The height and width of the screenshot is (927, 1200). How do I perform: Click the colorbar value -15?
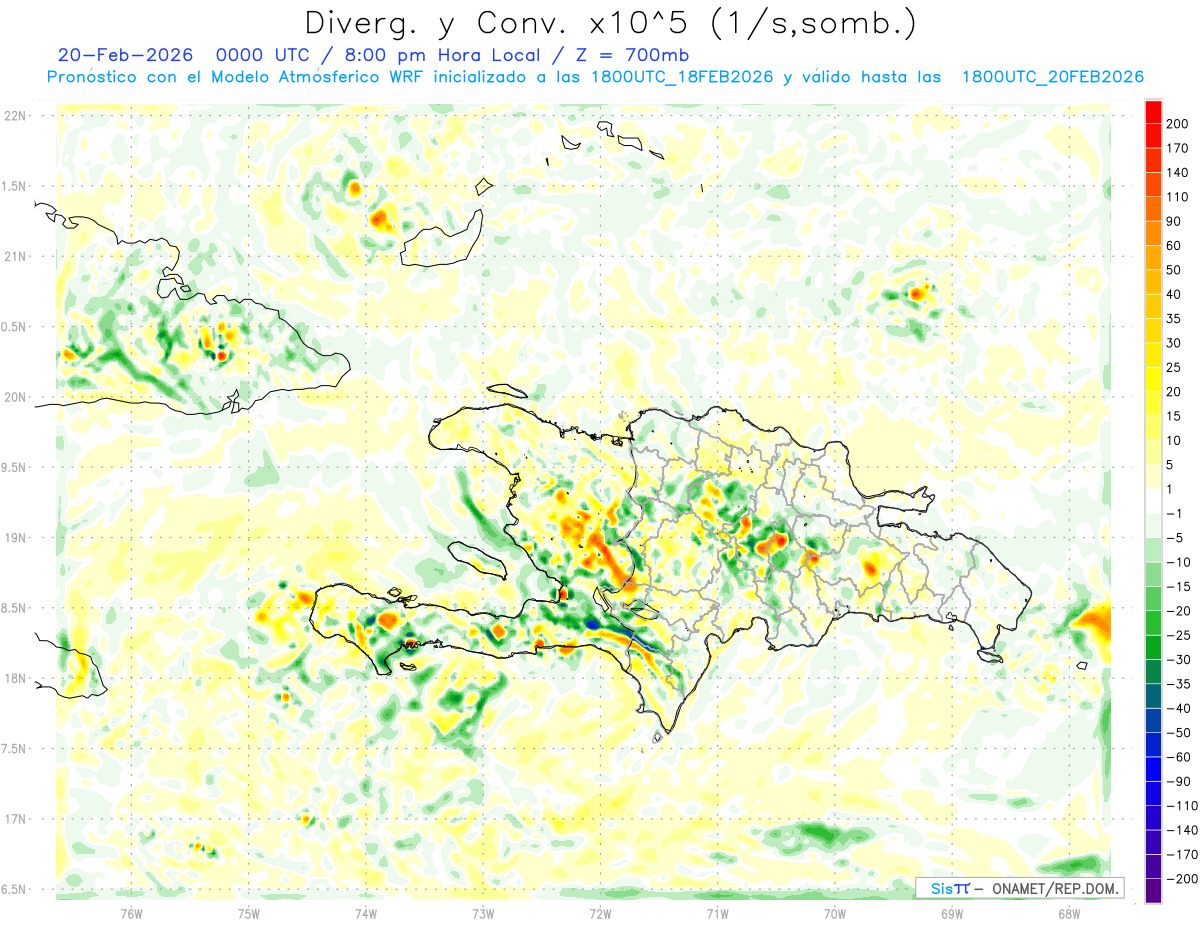pyautogui.click(x=1177, y=586)
